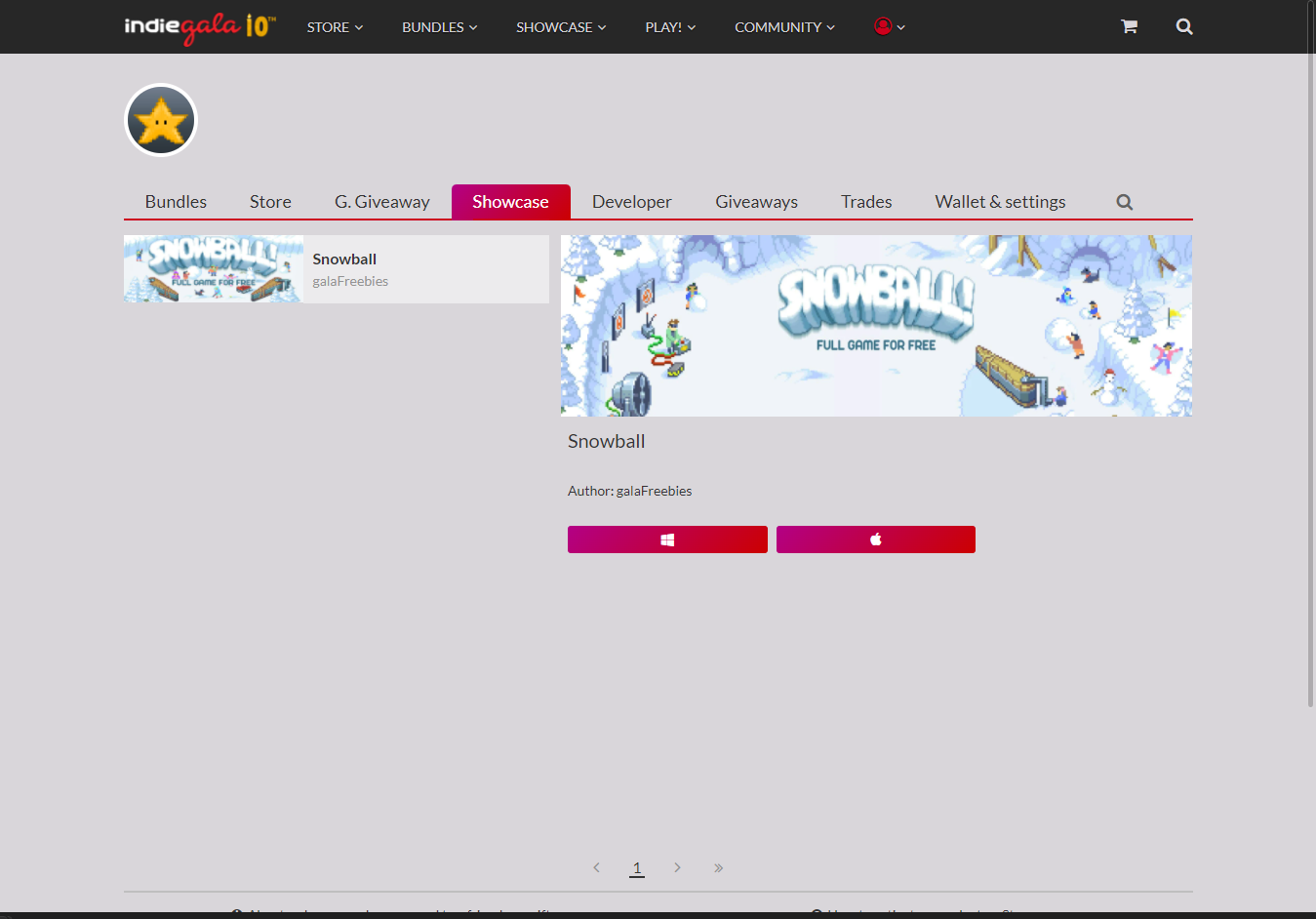This screenshot has height=919, width=1316.
Task: Open Wallet & settings tab
Action: coord(1000,202)
